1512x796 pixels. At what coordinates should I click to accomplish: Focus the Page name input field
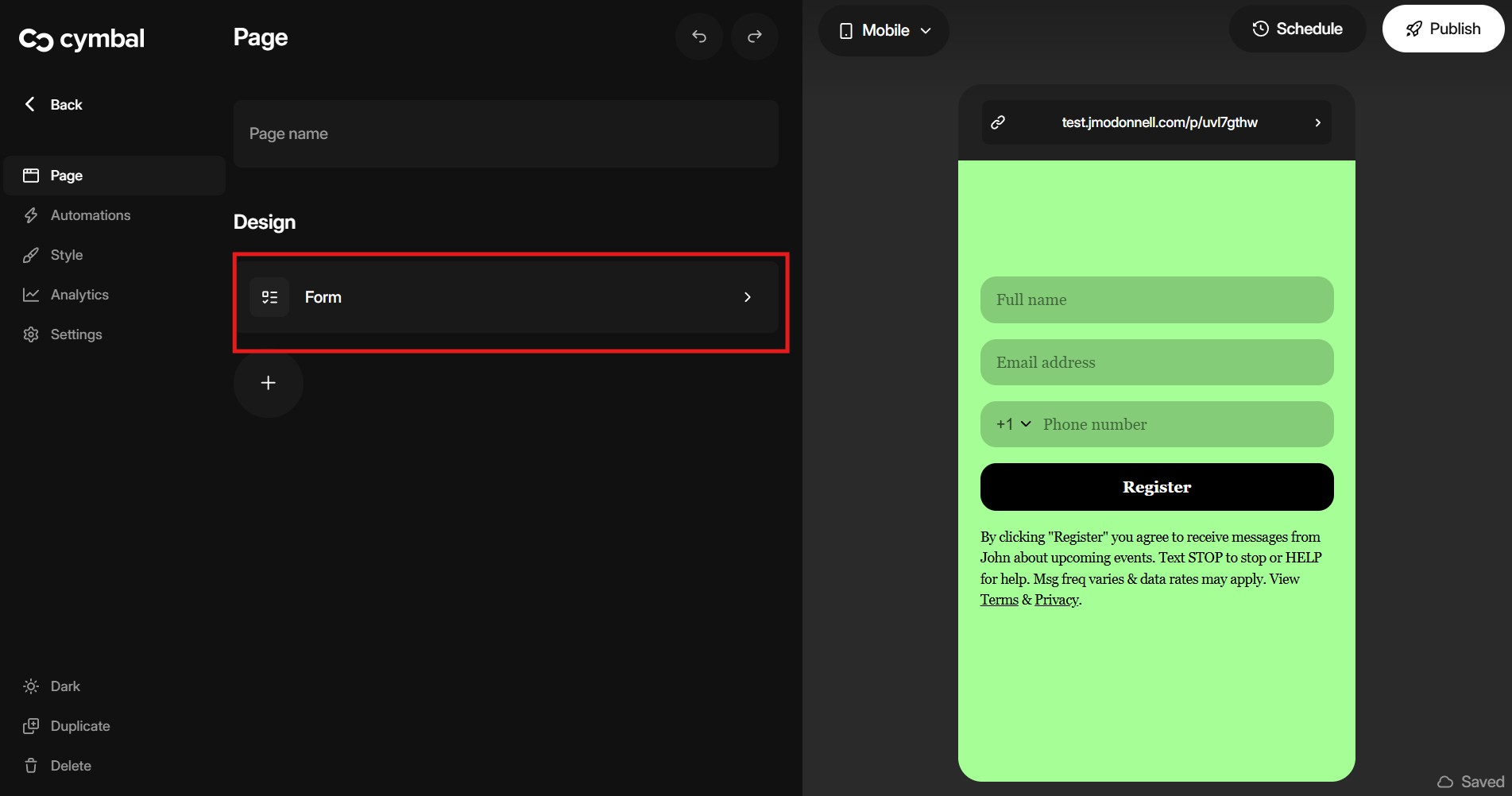point(505,133)
